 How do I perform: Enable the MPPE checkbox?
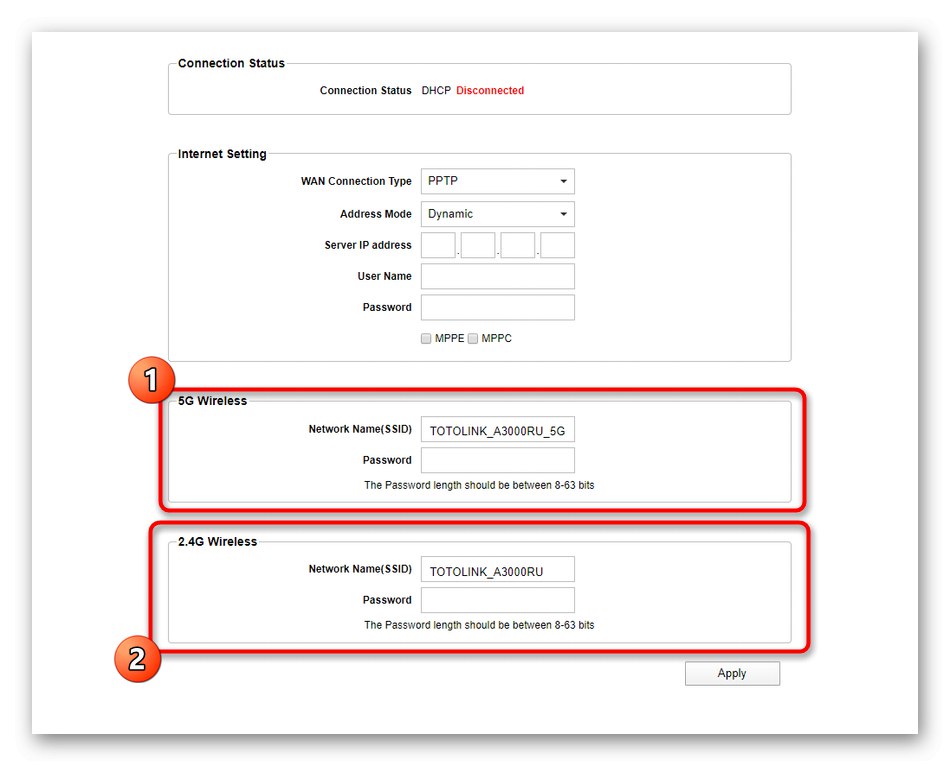[x=426, y=338]
